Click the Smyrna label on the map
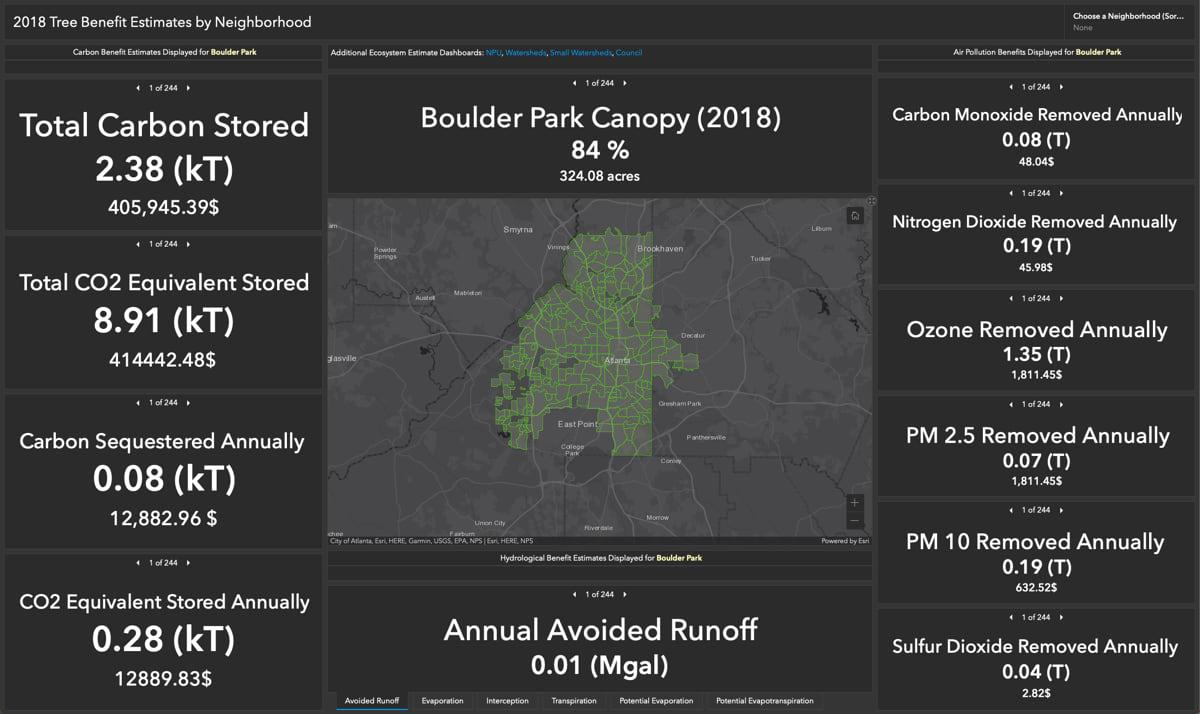1200x714 pixels. pos(518,229)
